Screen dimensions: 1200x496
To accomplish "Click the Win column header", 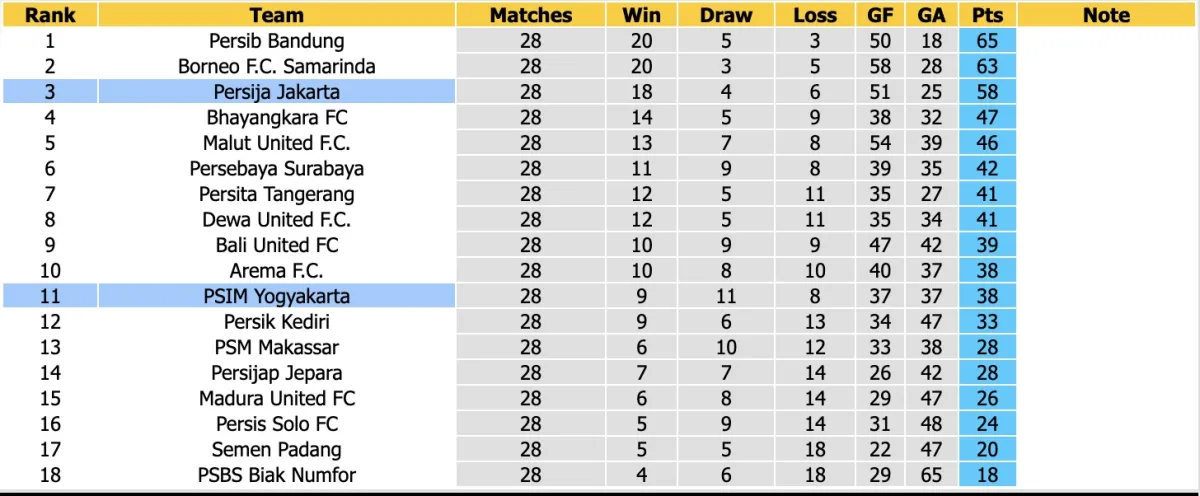I will pos(641,15).
